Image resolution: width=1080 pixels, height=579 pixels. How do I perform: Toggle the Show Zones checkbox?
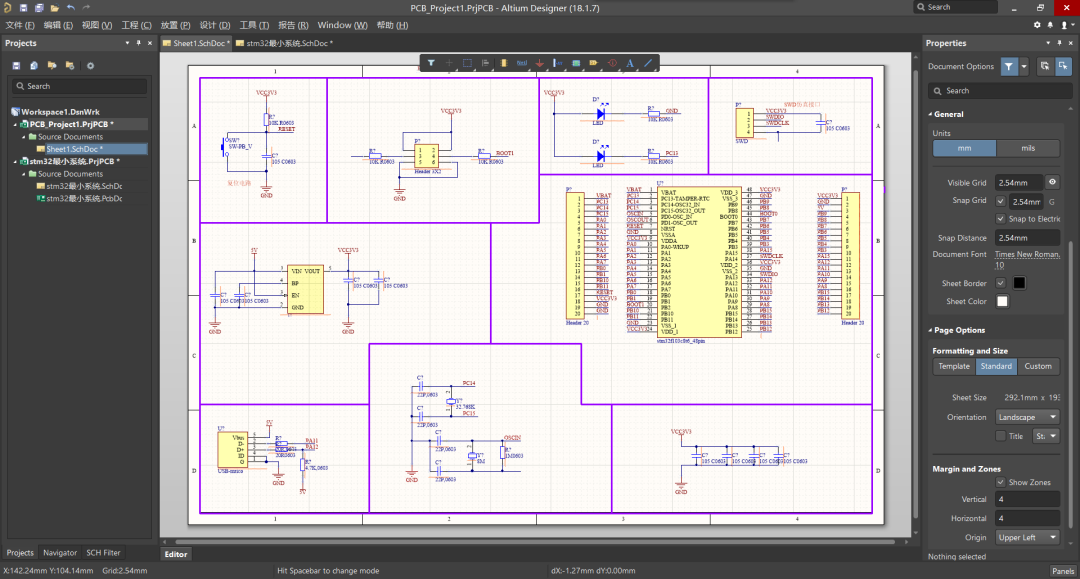(x=1001, y=482)
